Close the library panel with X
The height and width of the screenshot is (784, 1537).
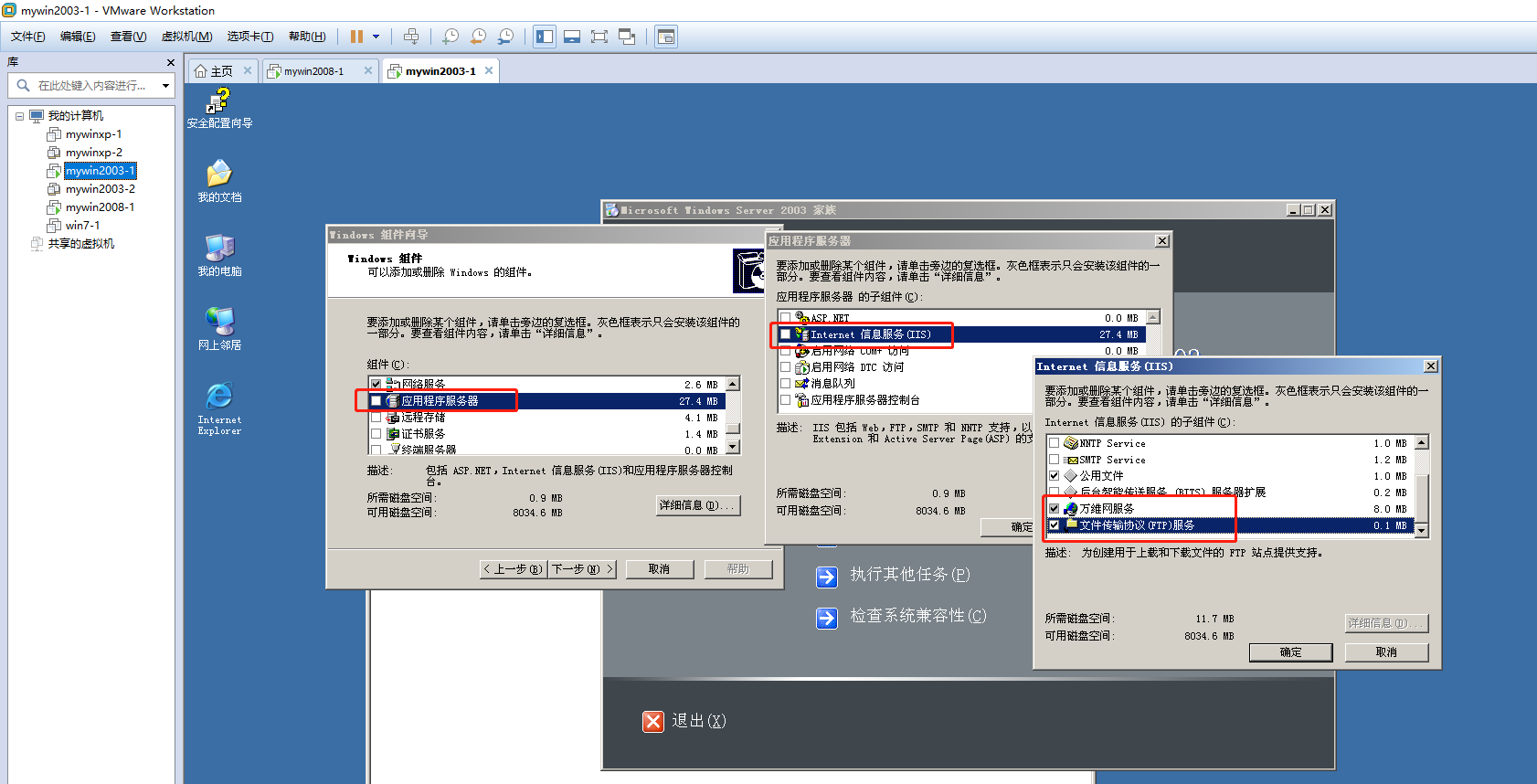[170, 62]
